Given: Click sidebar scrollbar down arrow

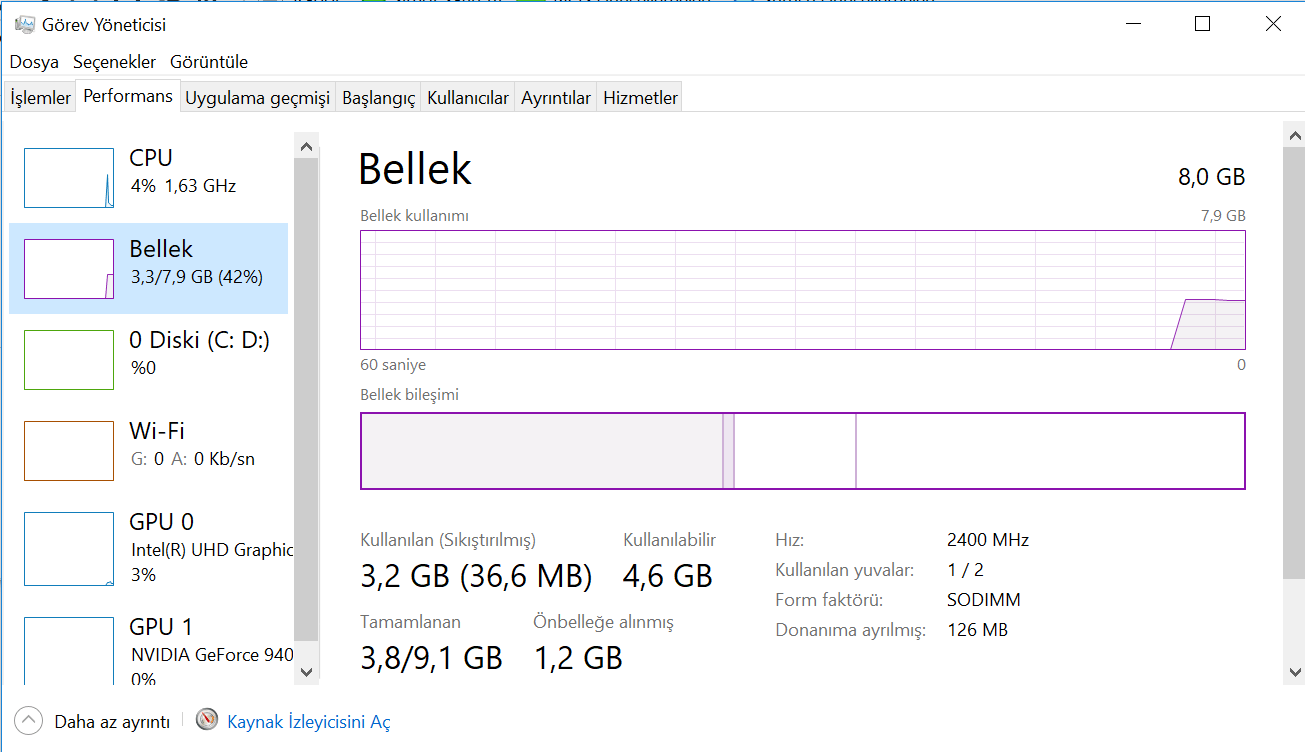Looking at the screenshot, I should [307, 672].
